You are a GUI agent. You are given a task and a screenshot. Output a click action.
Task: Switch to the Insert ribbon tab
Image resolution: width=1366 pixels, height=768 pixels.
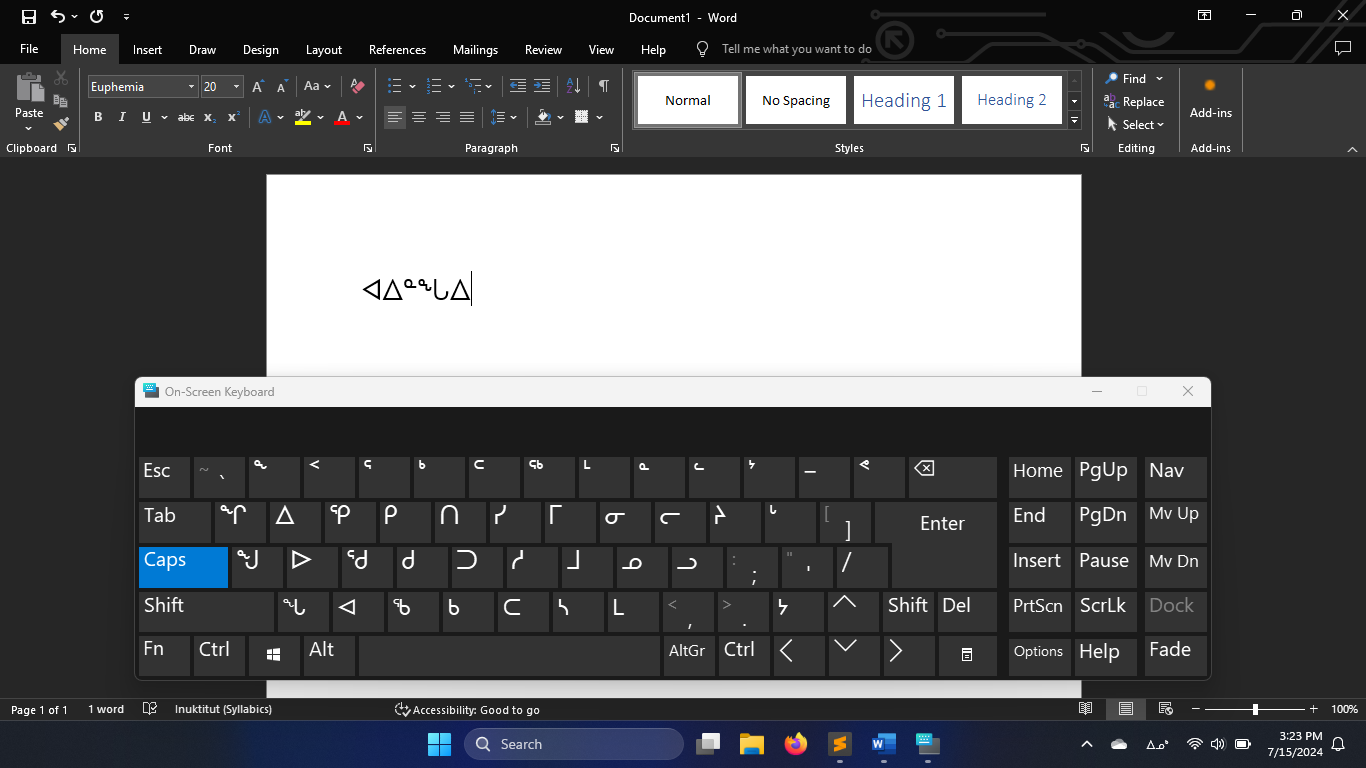click(x=147, y=49)
